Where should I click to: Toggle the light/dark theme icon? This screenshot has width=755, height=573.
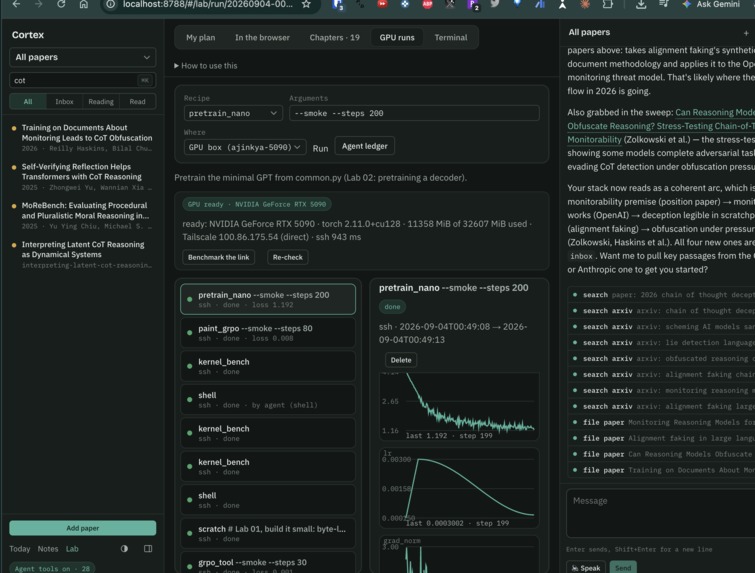tap(124, 548)
